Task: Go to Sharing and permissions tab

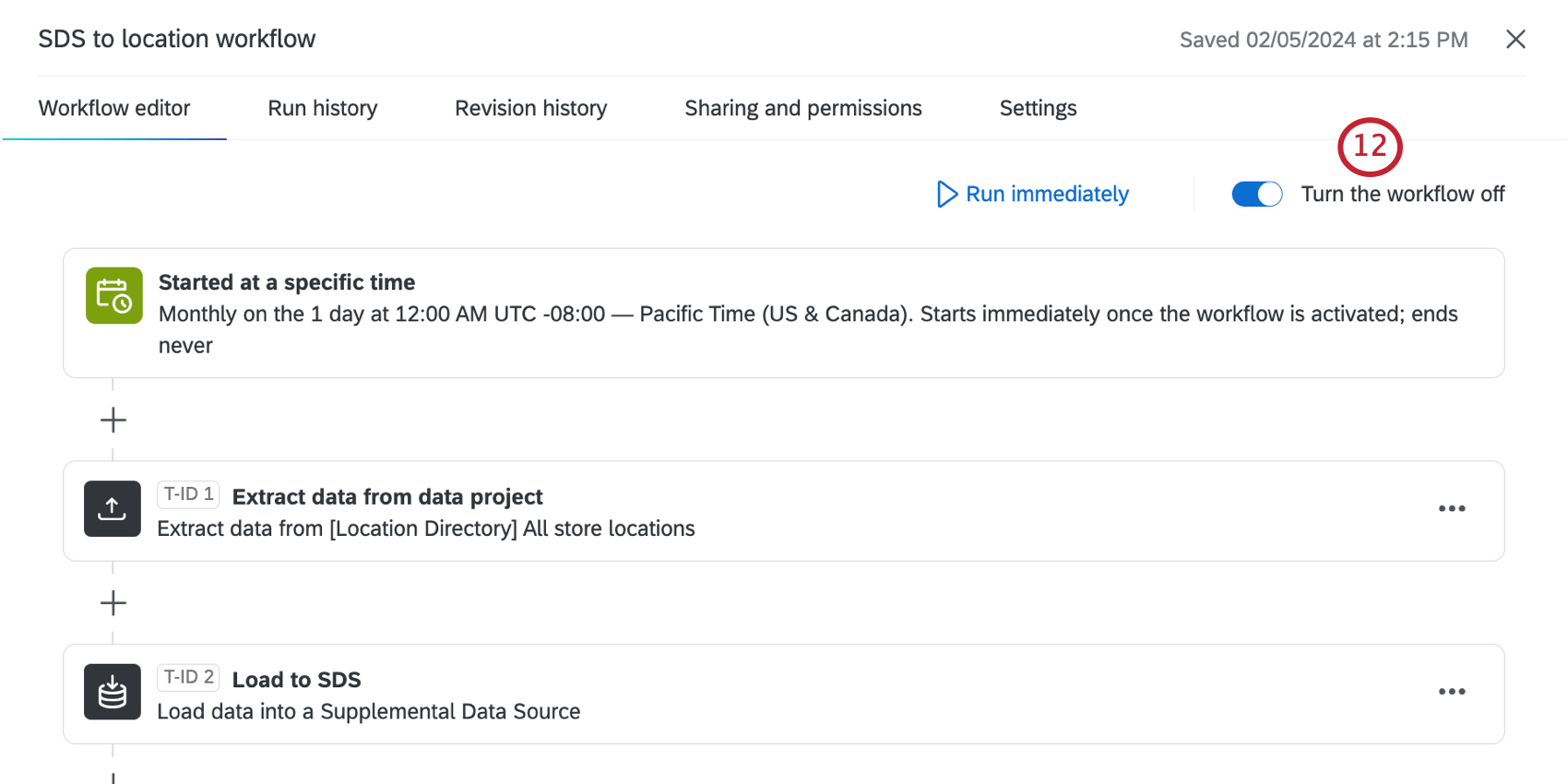Action: pos(802,108)
